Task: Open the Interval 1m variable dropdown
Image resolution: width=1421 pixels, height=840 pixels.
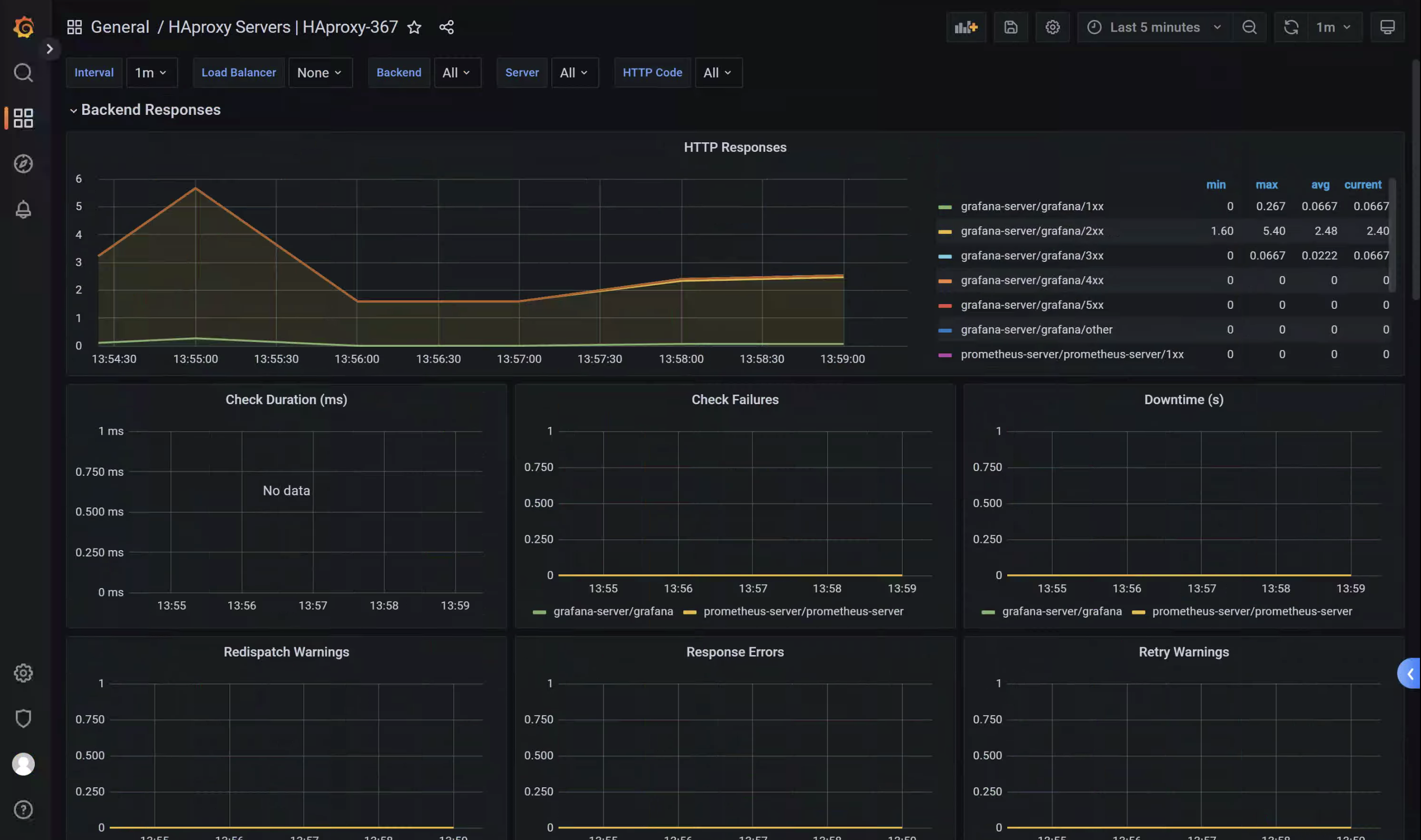Action: 151,72
